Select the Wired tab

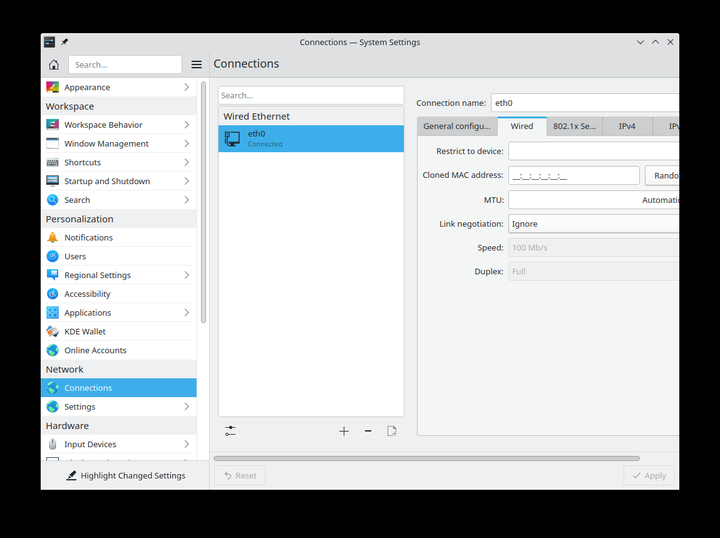522,126
